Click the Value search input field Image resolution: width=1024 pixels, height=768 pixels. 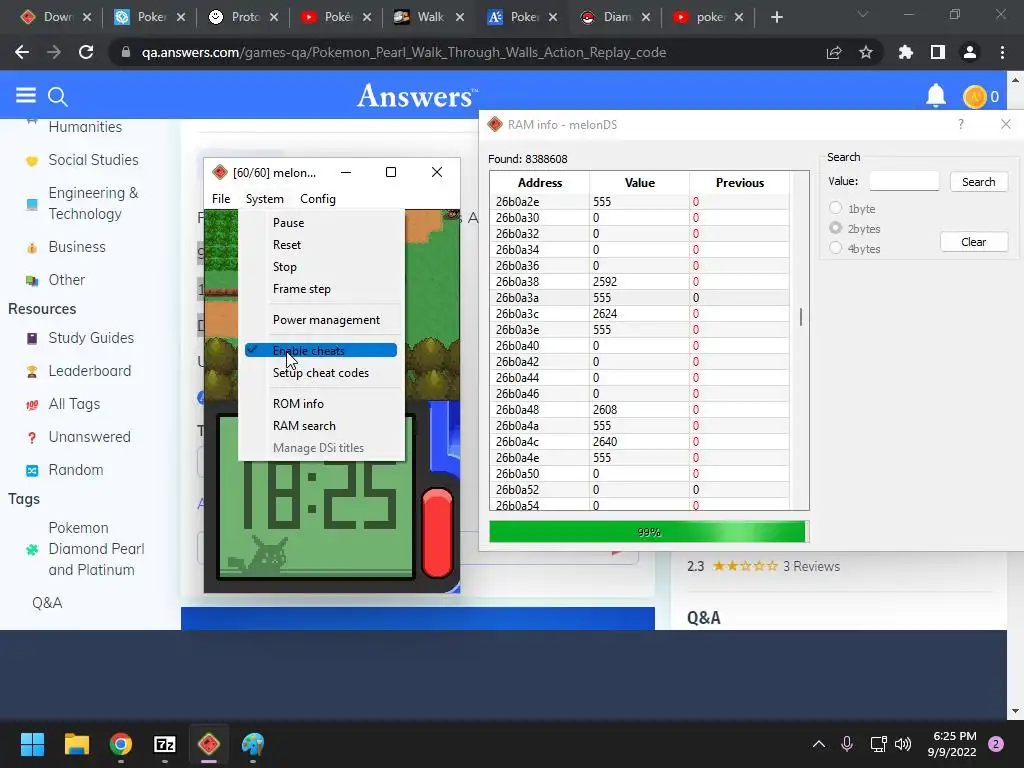[904, 181]
